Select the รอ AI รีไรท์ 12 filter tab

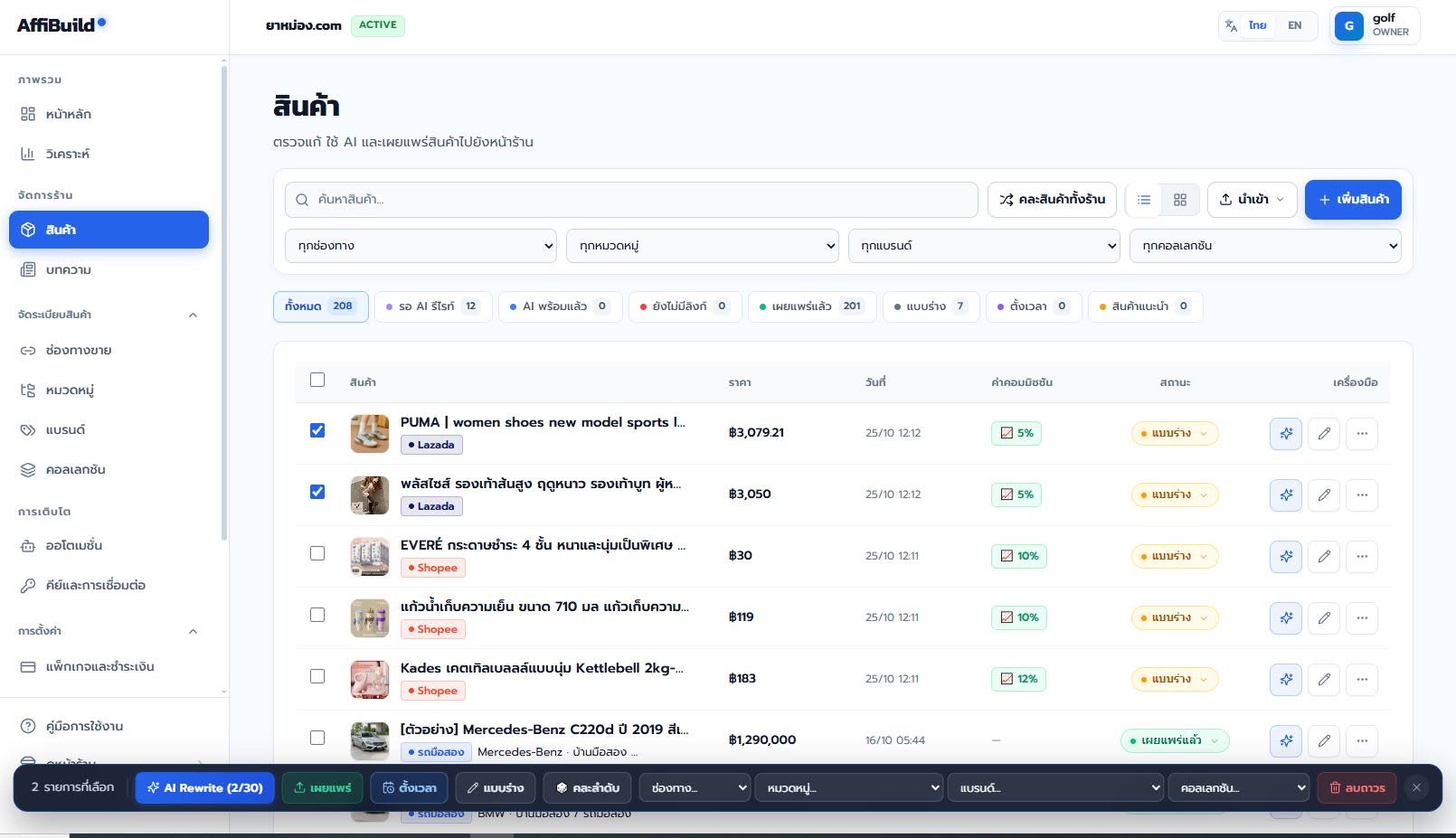pyautogui.click(x=433, y=306)
